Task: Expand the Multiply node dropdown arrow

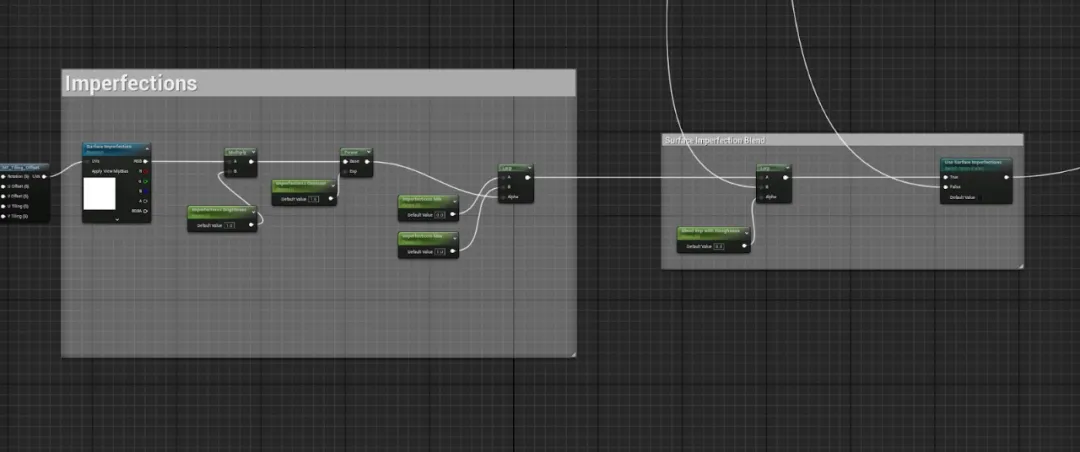Action: (x=253, y=152)
